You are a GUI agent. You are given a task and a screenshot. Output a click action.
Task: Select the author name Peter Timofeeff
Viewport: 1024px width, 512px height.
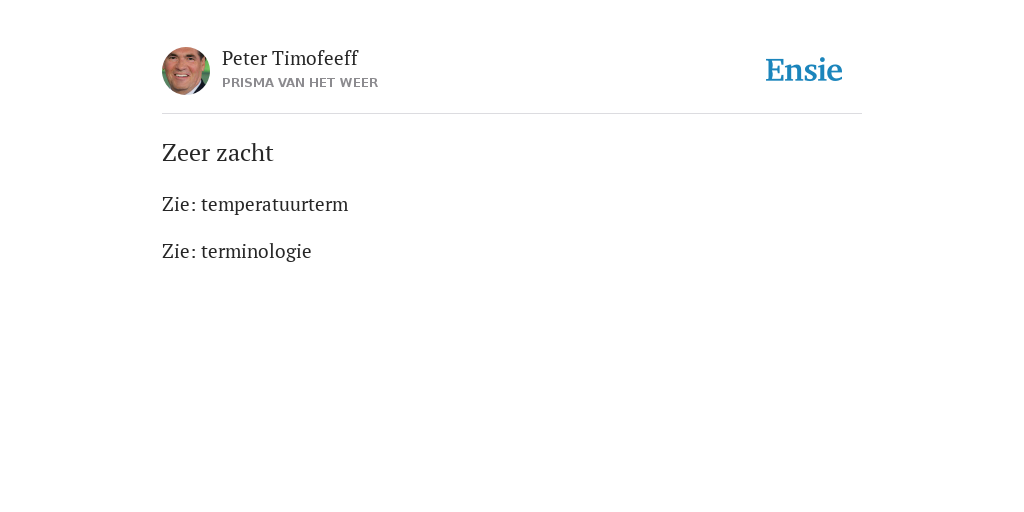(x=289, y=58)
